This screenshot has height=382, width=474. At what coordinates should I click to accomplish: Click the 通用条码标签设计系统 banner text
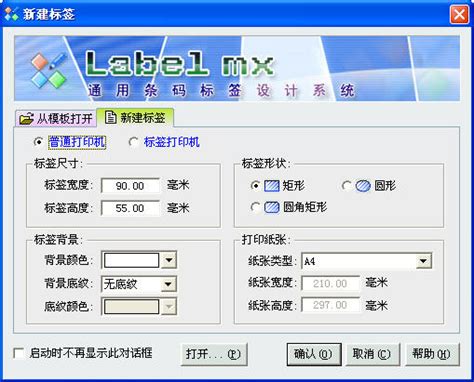point(221,90)
